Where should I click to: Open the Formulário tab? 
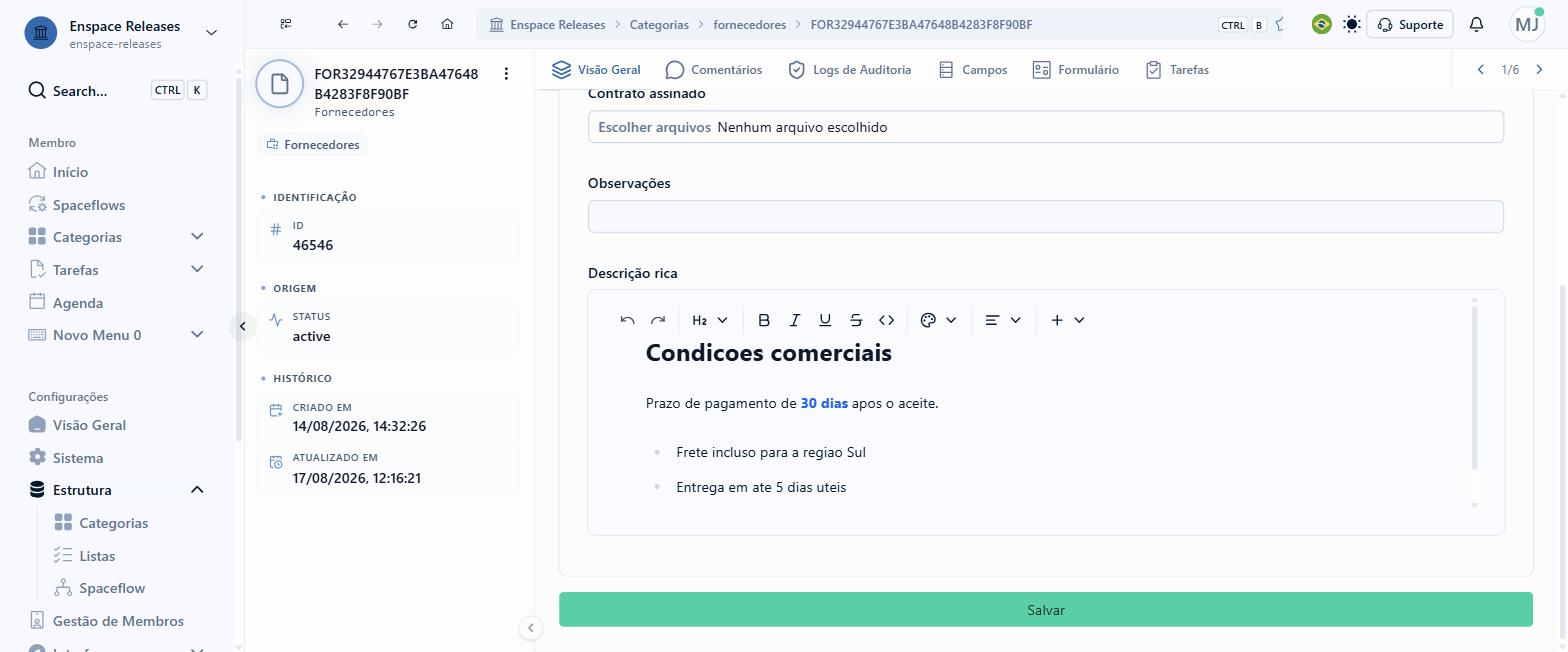coord(1075,70)
